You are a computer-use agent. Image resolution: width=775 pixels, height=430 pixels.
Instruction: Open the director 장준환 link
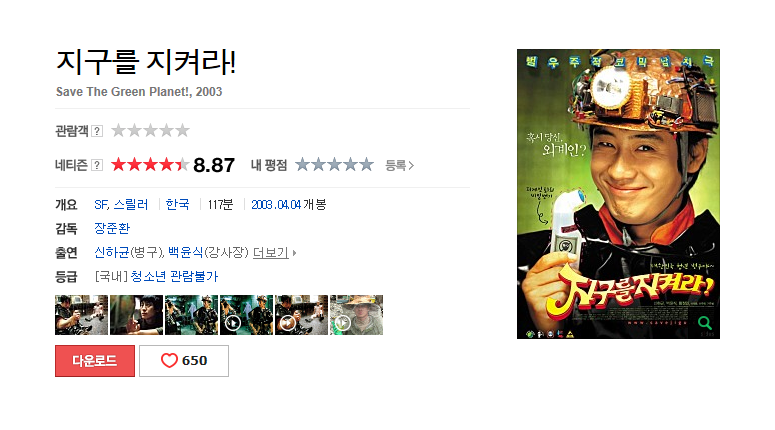coord(112,228)
